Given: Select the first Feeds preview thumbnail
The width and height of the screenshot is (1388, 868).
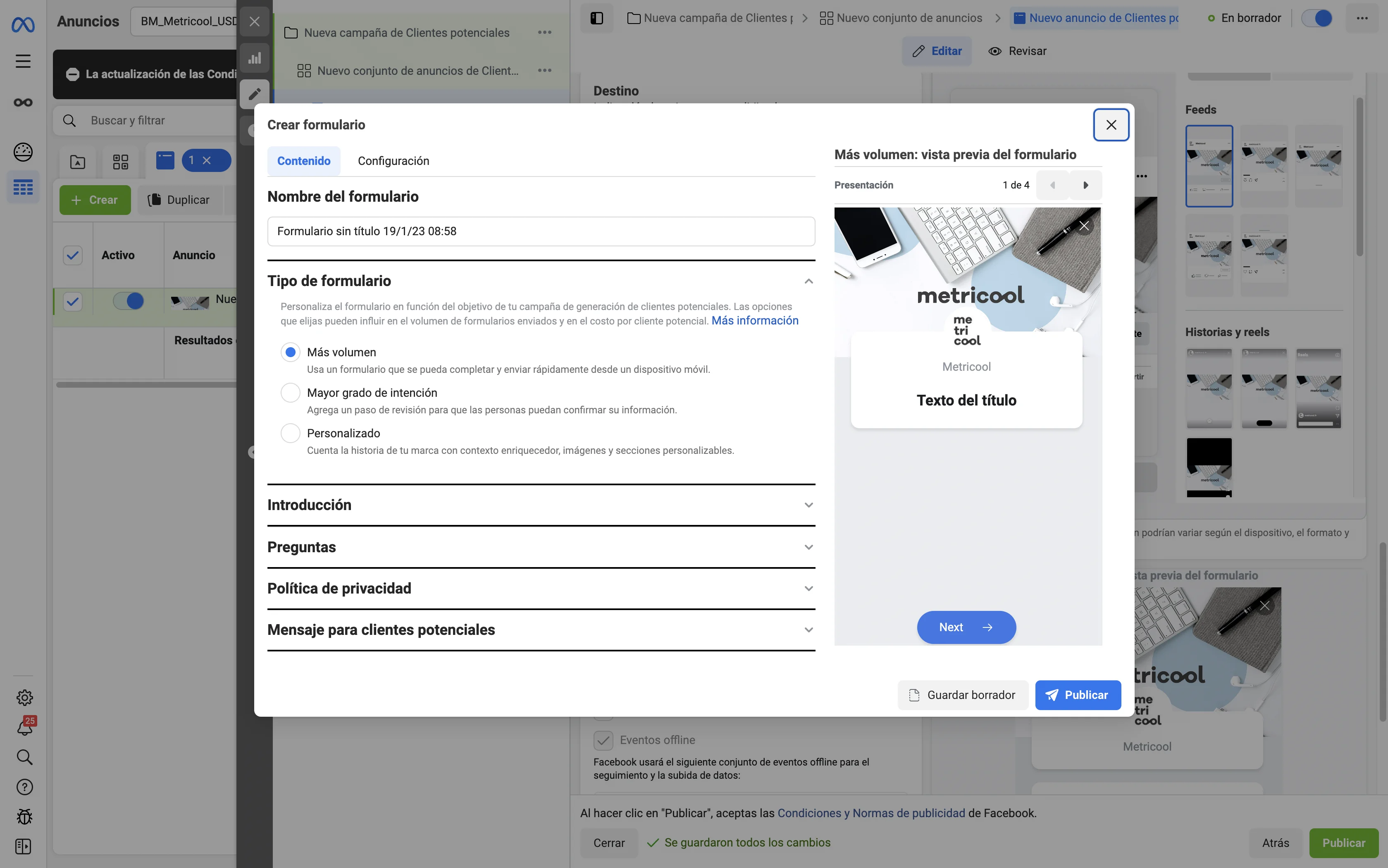Looking at the screenshot, I should [x=1209, y=166].
